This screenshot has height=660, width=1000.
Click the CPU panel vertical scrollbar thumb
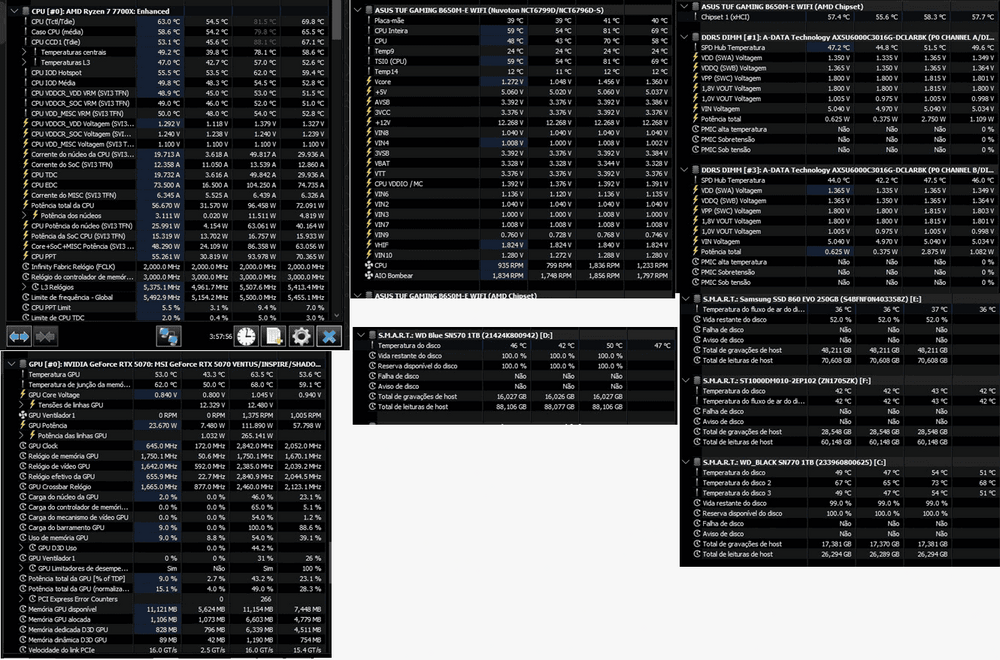coord(337,21)
